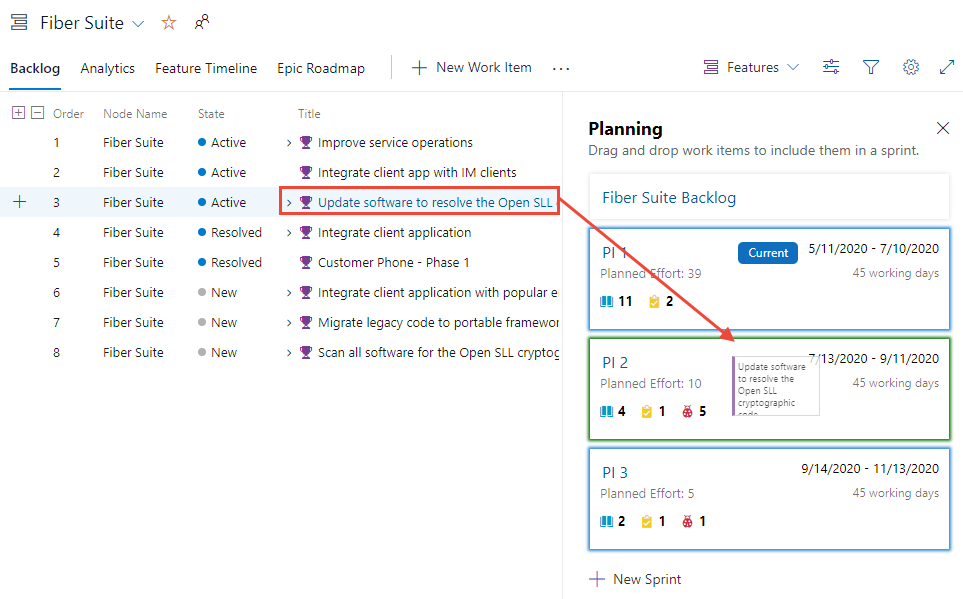Click New Work Item button
This screenshot has width=963, height=599.
[472, 68]
